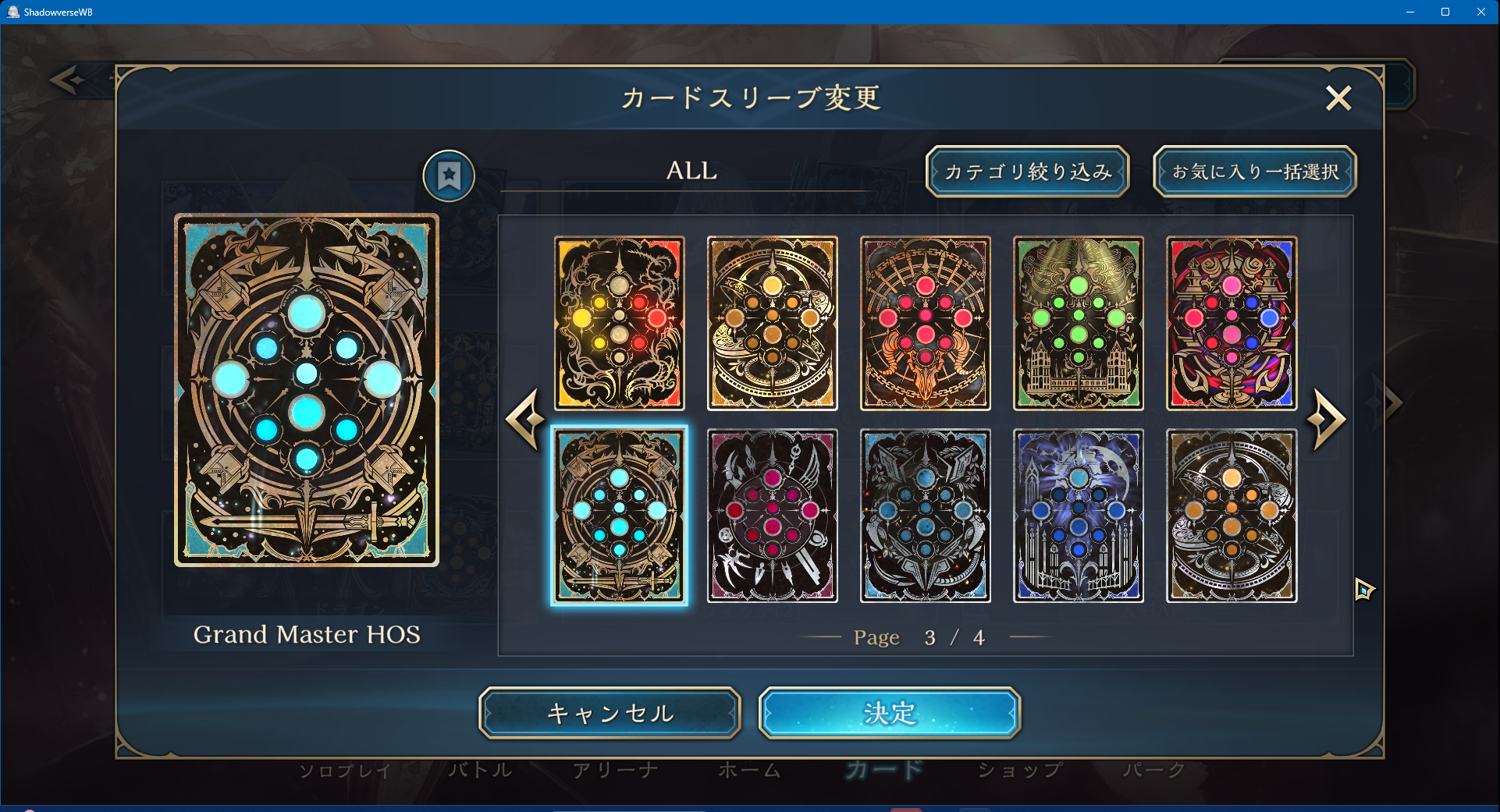The height and width of the screenshot is (812, 1500).
Task: Go to the next sleeve page arrow
Action: [1327, 419]
